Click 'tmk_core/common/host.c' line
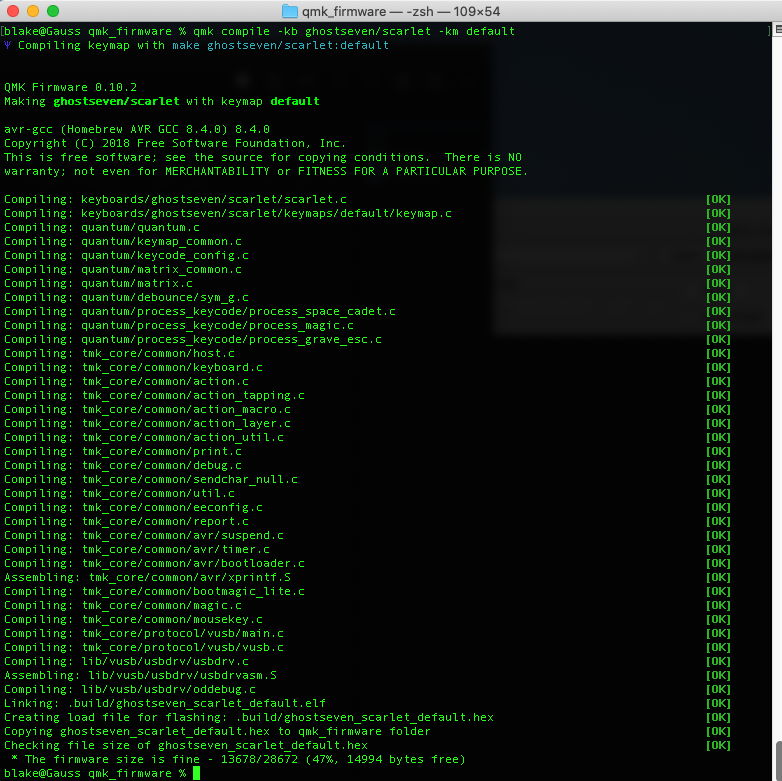This screenshot has width=782, height=781. point(119,353)
